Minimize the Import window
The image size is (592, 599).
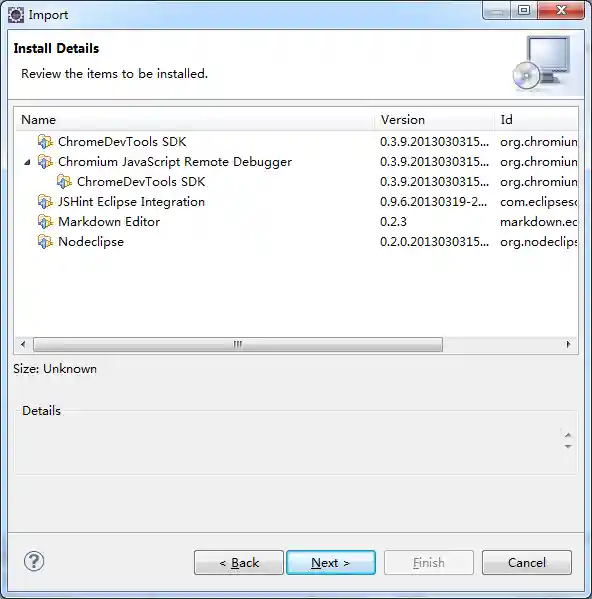coord(497,10)
